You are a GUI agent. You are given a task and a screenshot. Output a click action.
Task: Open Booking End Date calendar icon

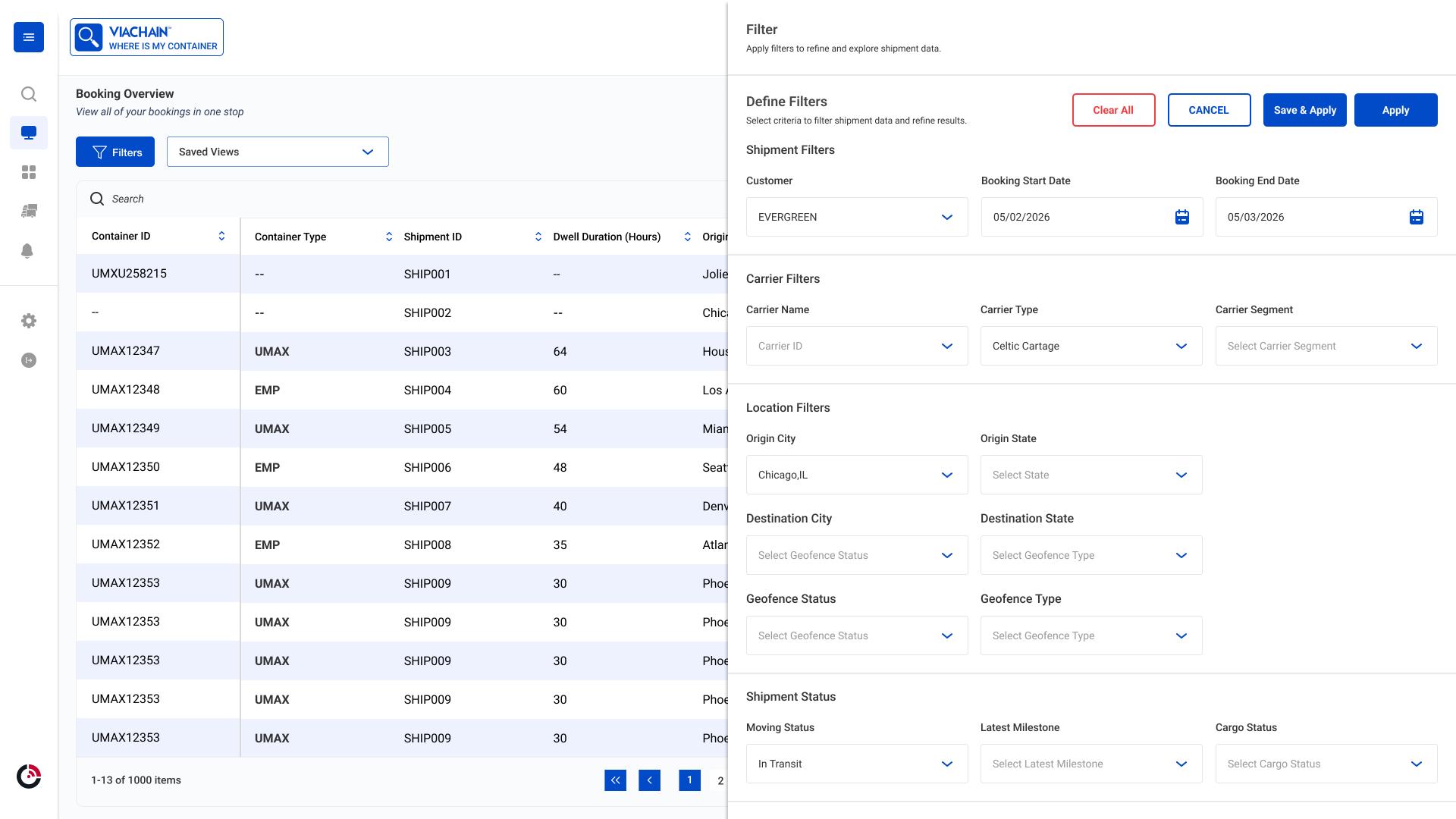[1416, 217]
